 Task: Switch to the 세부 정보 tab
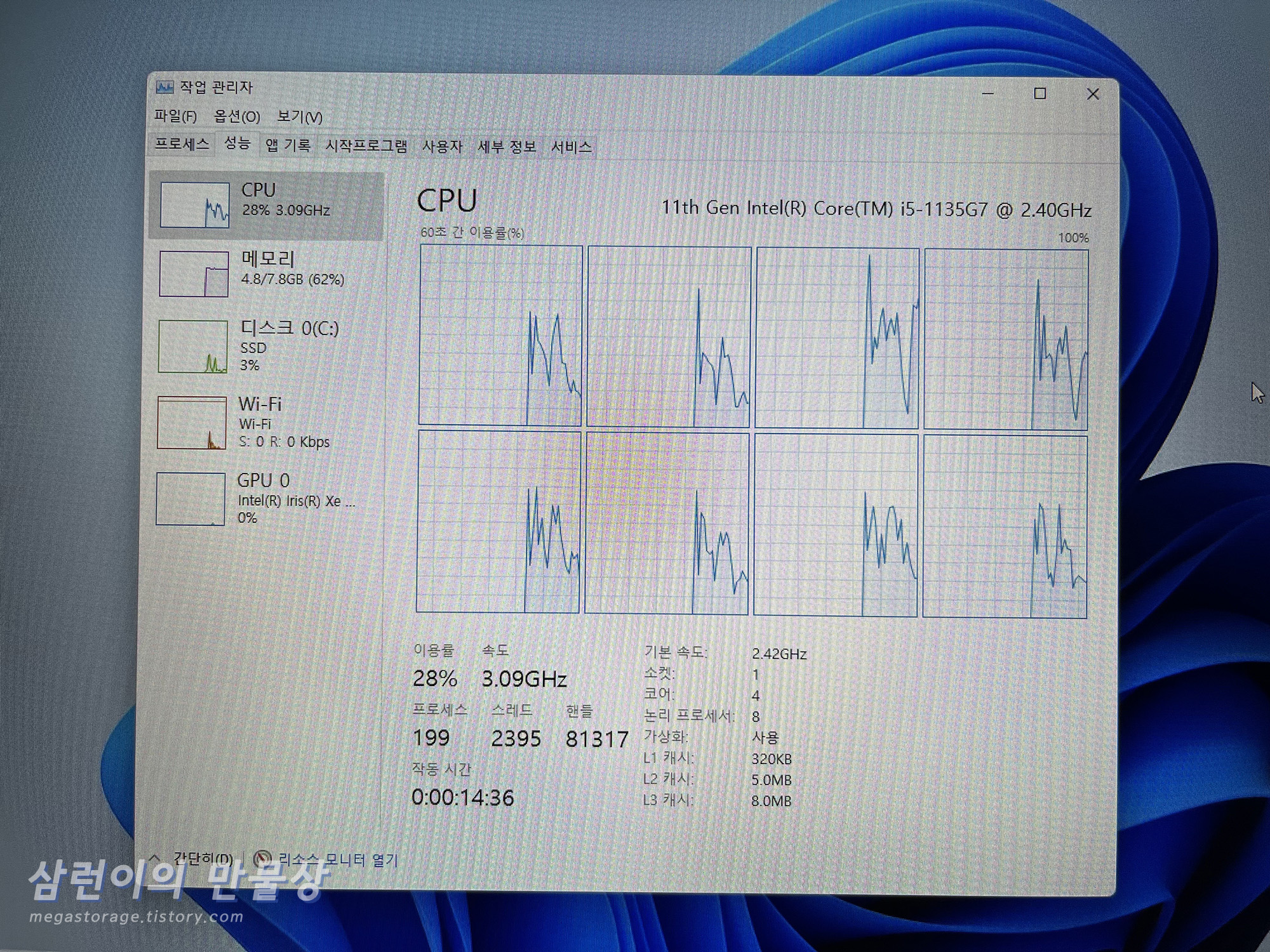click(507, 147)
